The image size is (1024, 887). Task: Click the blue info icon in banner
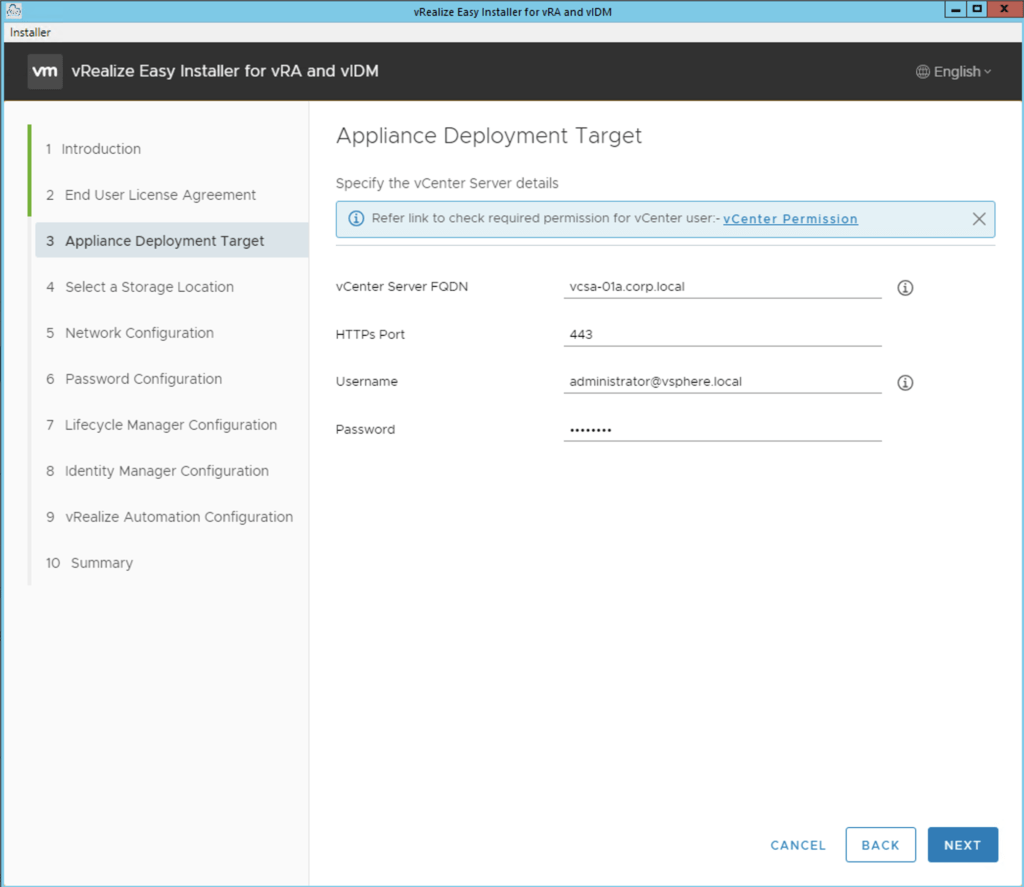(356, 219)
